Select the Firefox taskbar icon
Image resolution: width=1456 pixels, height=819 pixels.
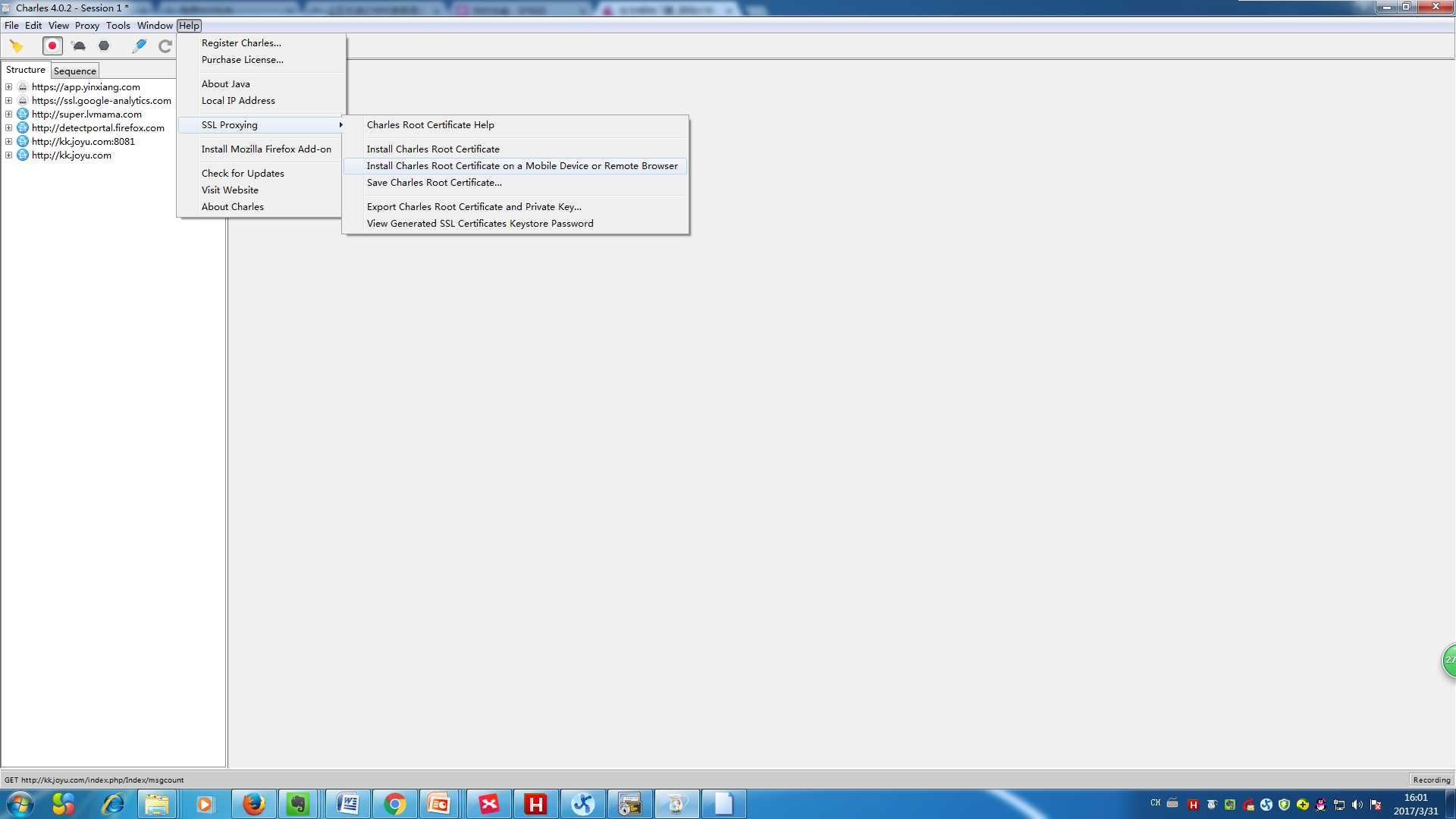tap(253, 804)
